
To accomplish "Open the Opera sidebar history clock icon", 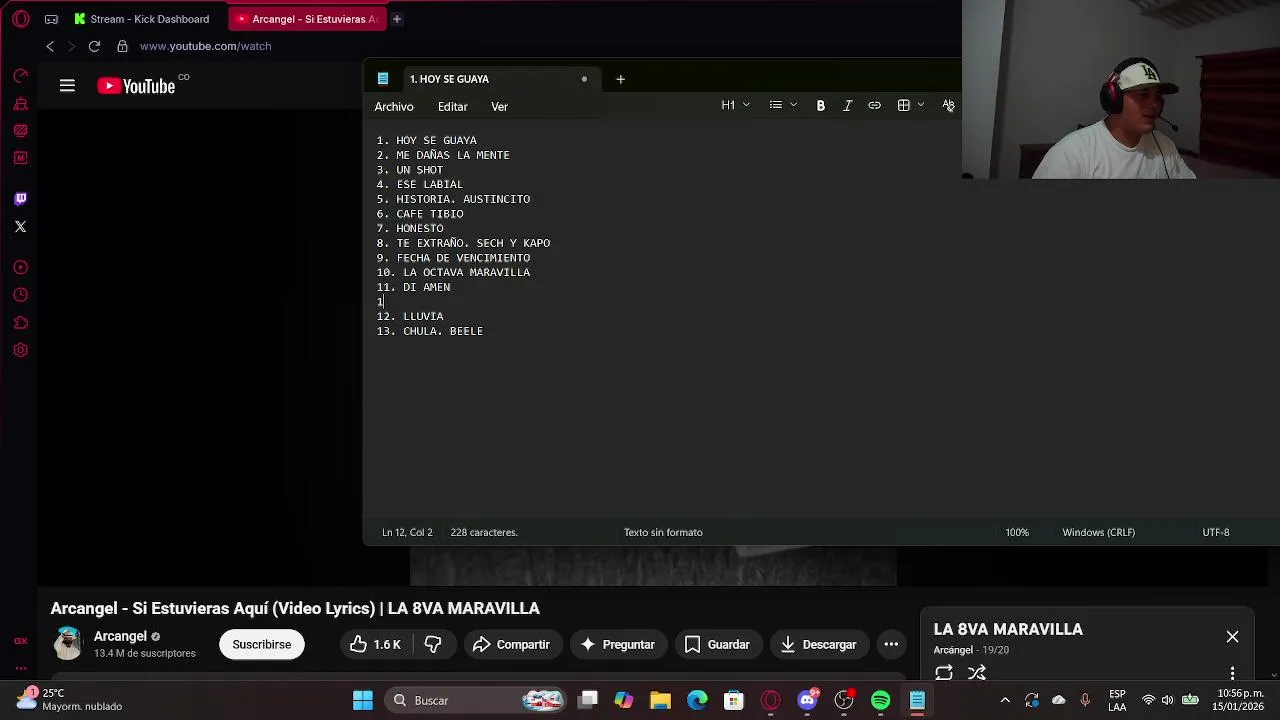I will coord(20,294).
